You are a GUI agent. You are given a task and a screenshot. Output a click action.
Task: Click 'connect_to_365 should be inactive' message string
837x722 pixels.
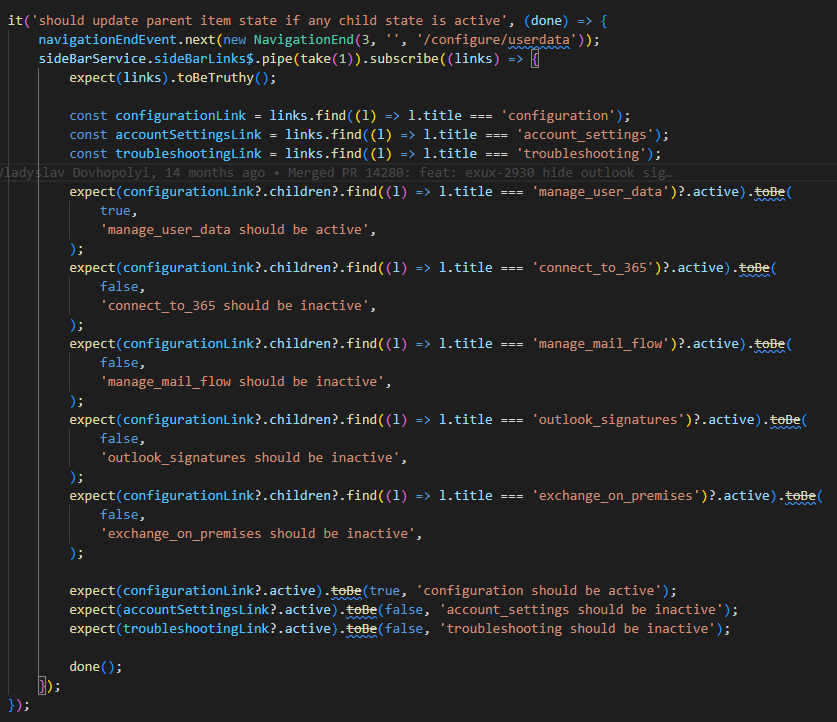pyautogui.click(x=234, y=306)
